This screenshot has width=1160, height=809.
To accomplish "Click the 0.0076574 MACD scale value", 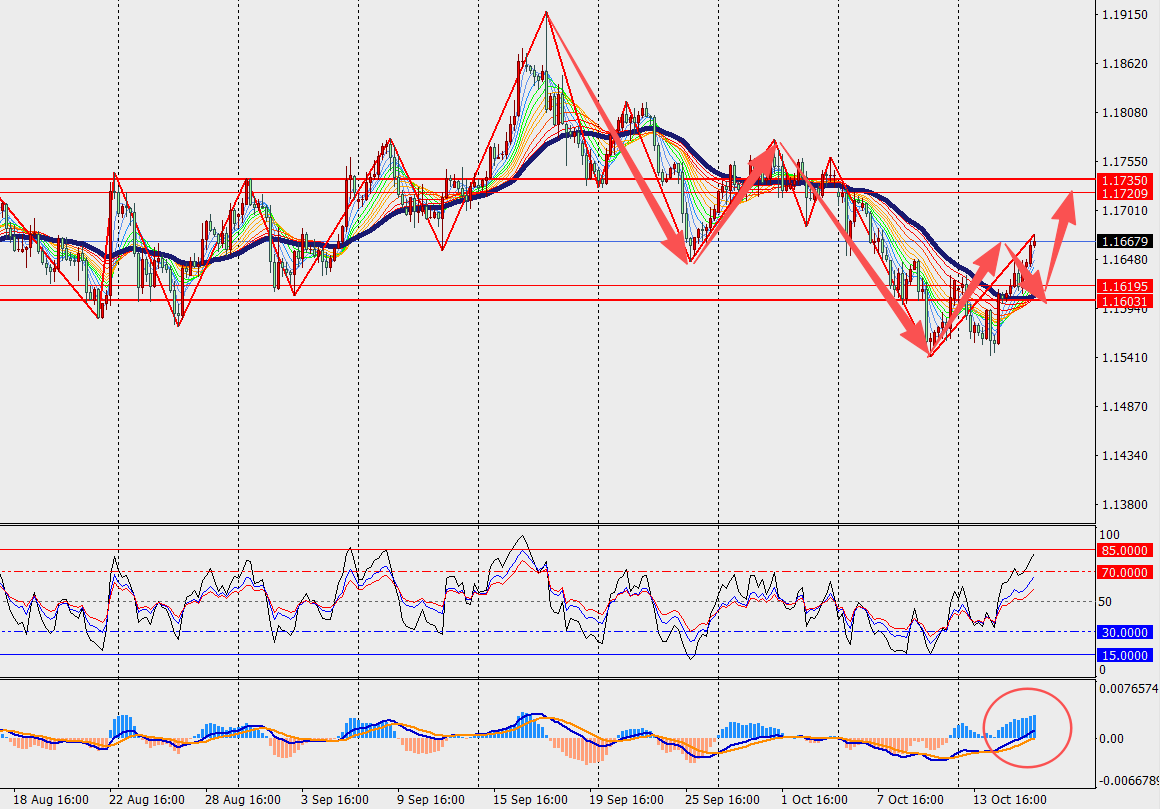I will point(1128,688).
